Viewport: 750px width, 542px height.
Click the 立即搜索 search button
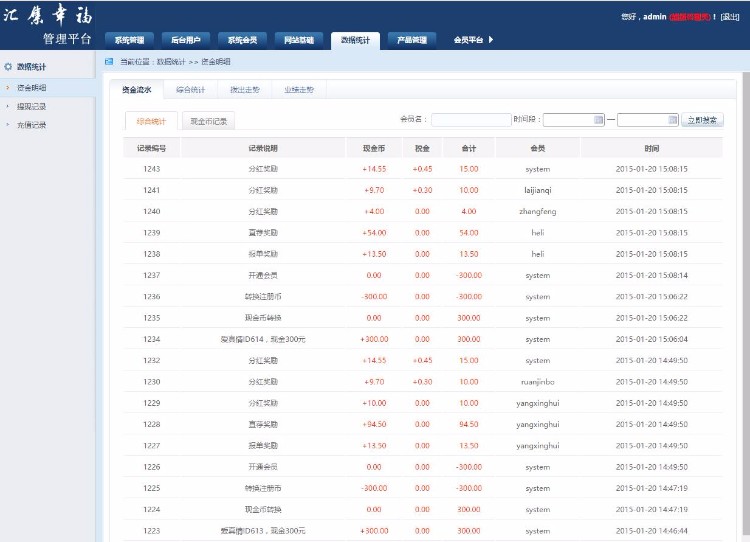(702, 120)
